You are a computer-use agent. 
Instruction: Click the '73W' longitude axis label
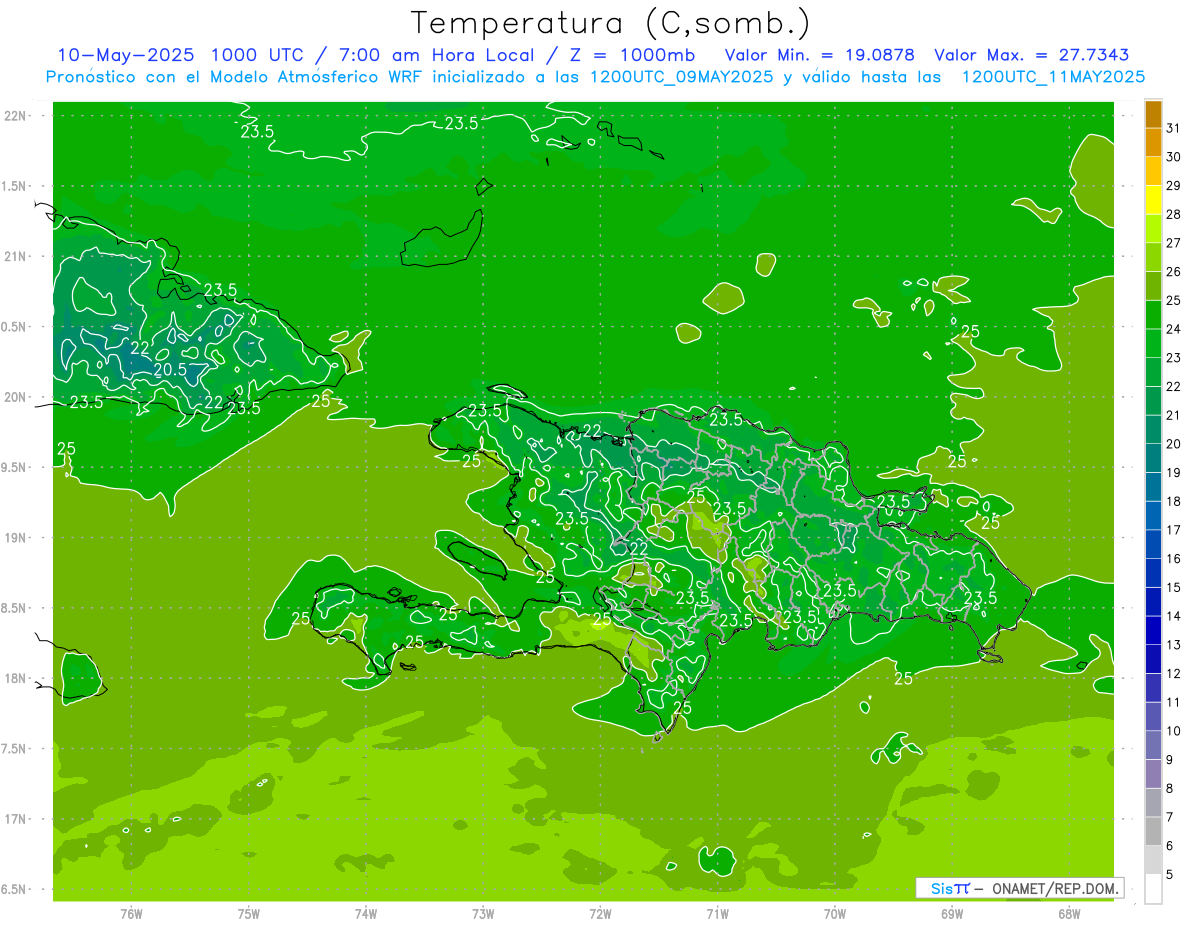click(483, 914)
